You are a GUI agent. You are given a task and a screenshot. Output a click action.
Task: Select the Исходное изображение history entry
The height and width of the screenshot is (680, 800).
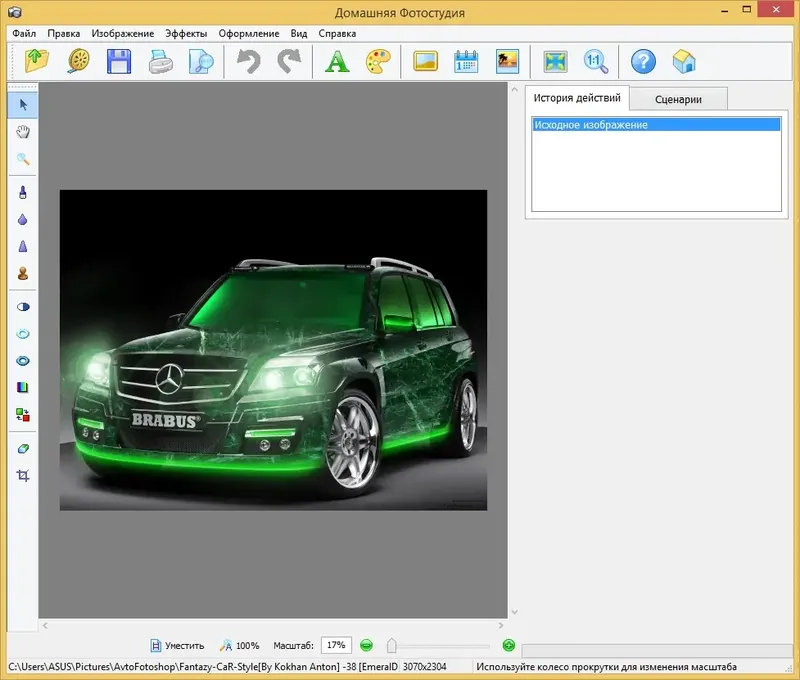(x=655, y=125)
